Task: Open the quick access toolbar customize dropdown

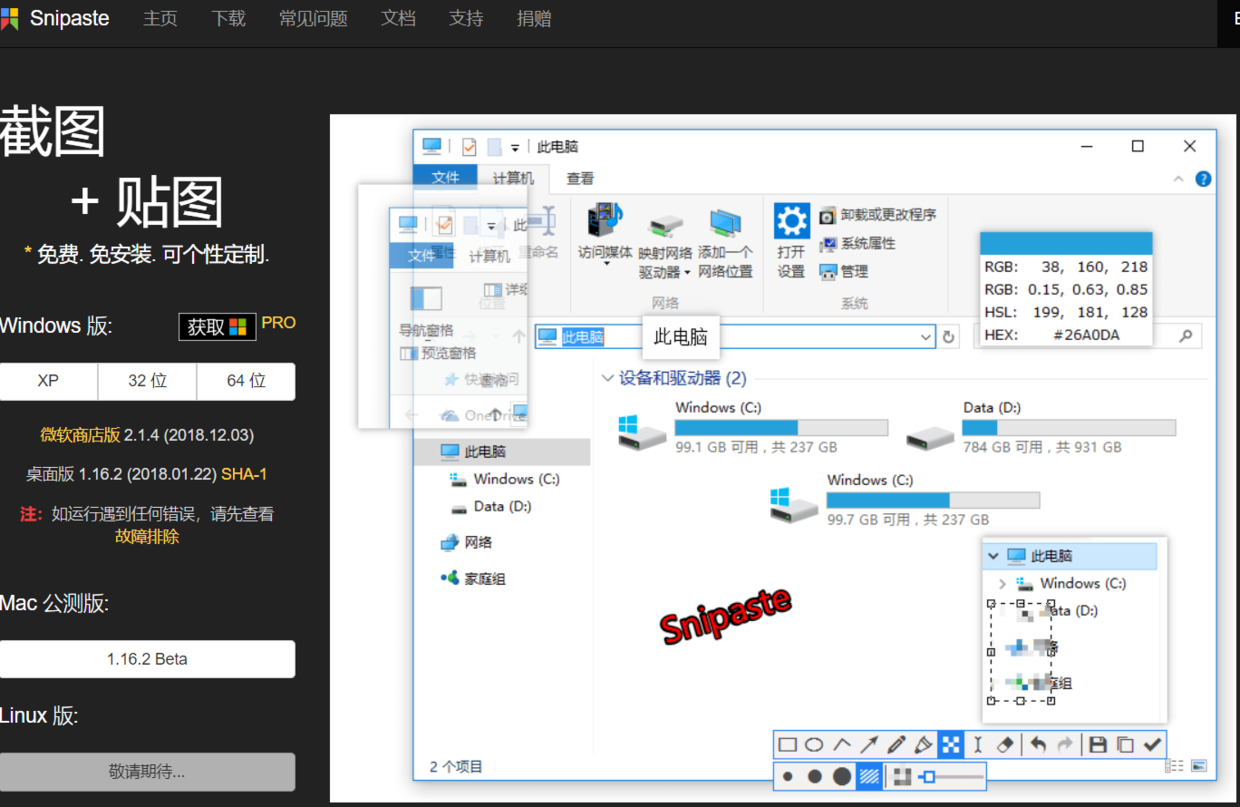Action: [515, 147]
